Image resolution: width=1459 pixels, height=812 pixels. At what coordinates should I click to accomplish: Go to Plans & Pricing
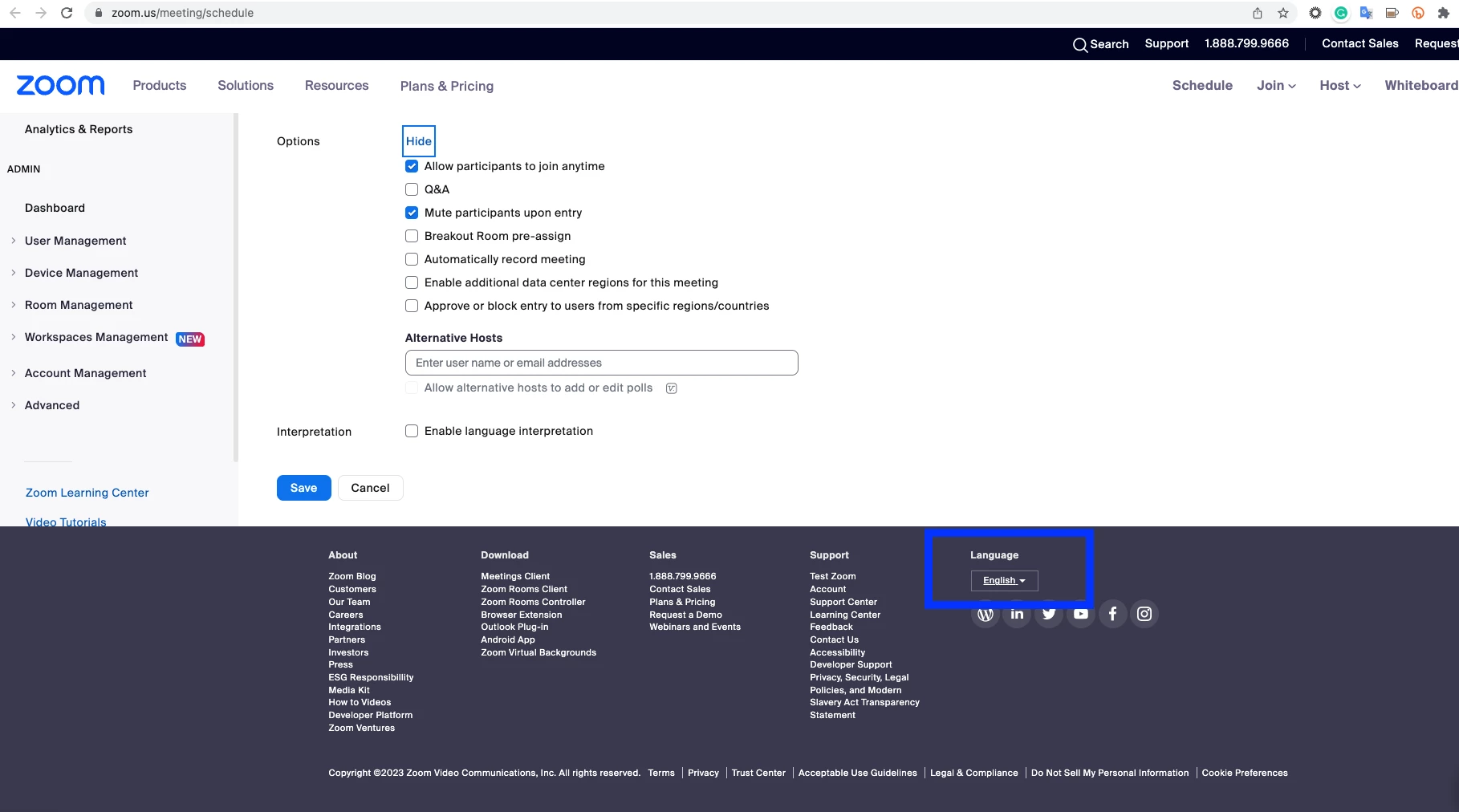click(447, 86)
